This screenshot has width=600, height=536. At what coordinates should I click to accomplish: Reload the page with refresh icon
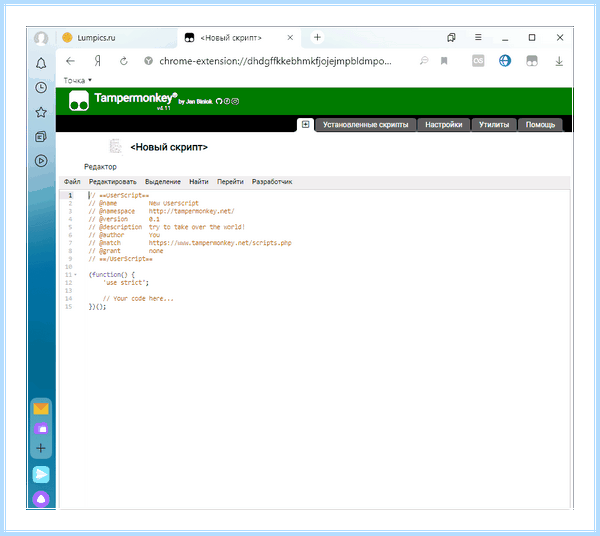pyautogui.click(x=124, y=61)
